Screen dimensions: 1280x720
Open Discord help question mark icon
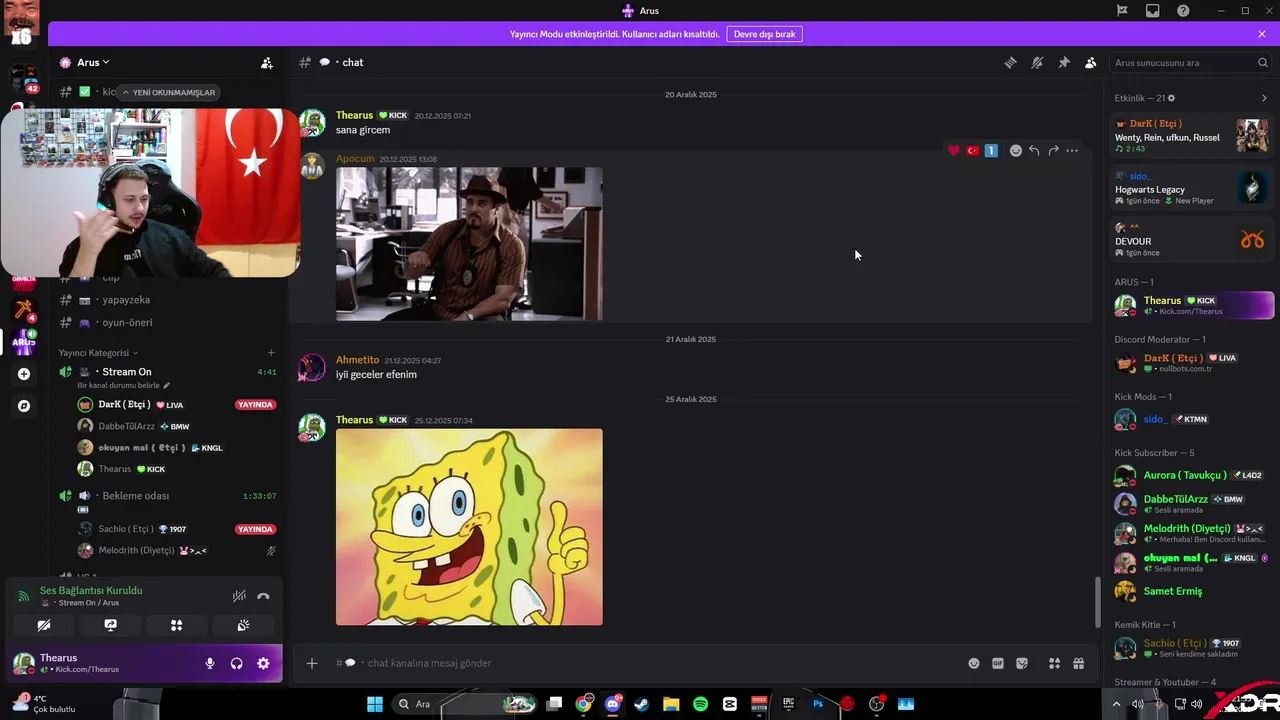point(1183,11)
